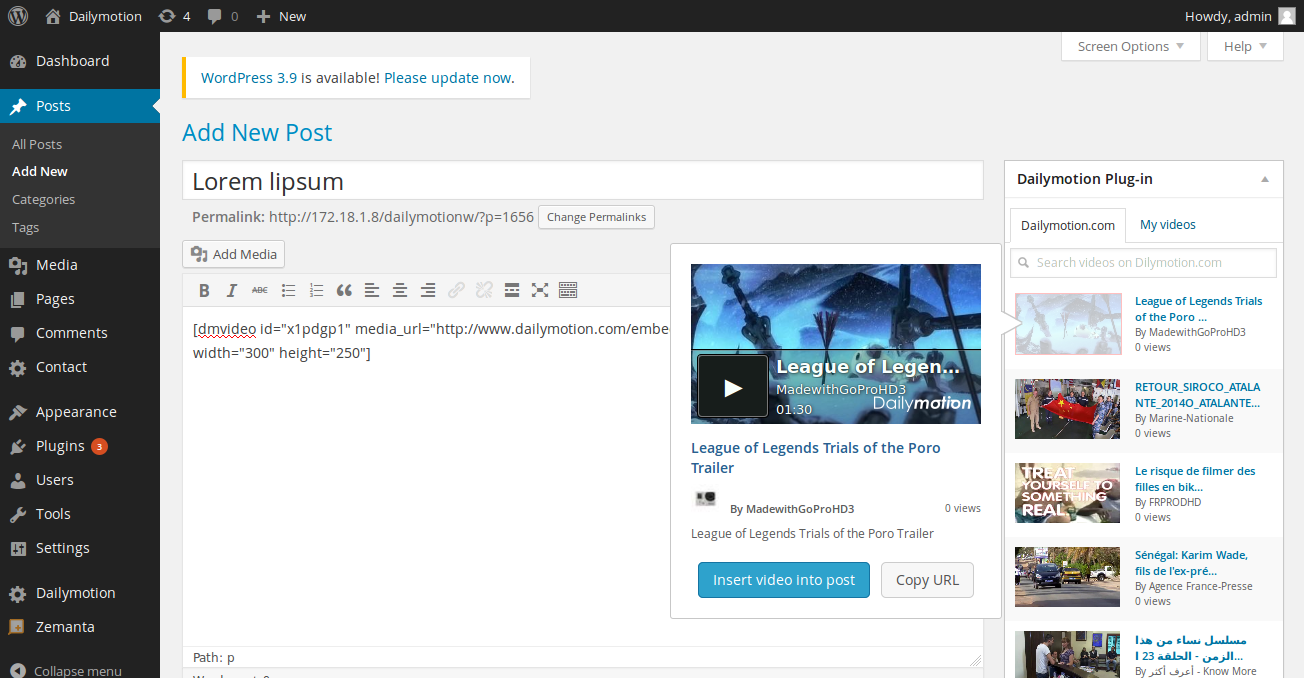Click the search videos input field
The width and height of the screenshot is (1304, 678).
coord(1144,263)
